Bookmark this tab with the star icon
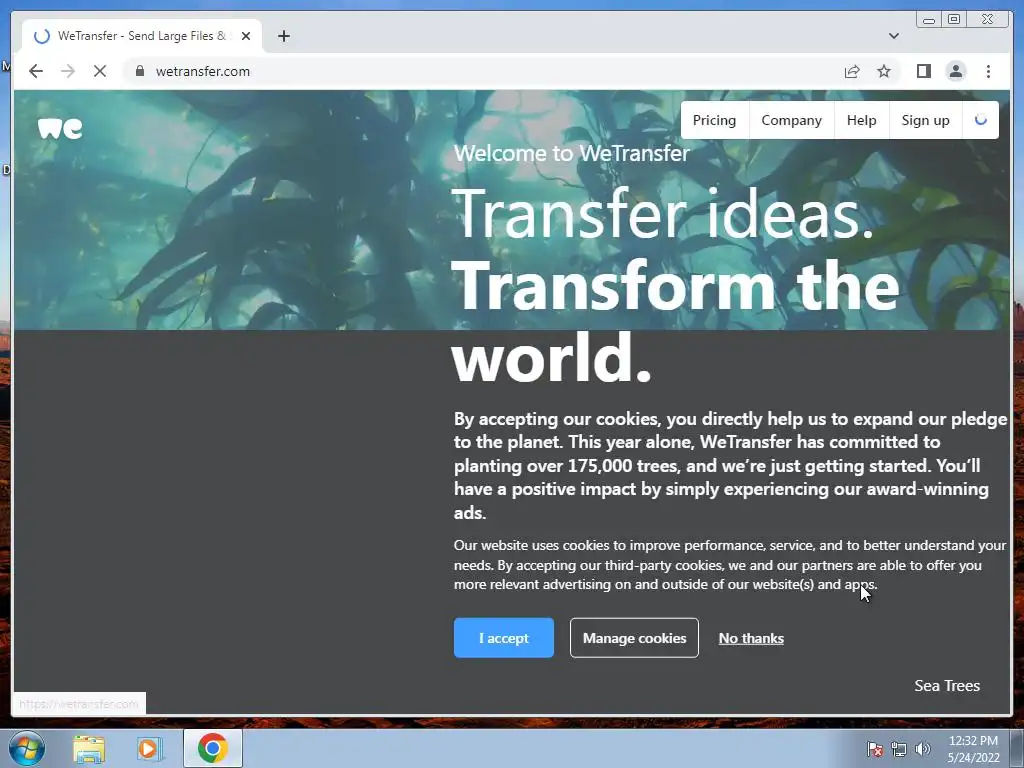This screenshot has height=768, width=1024. pyautogui.click(x=884, y=71)
